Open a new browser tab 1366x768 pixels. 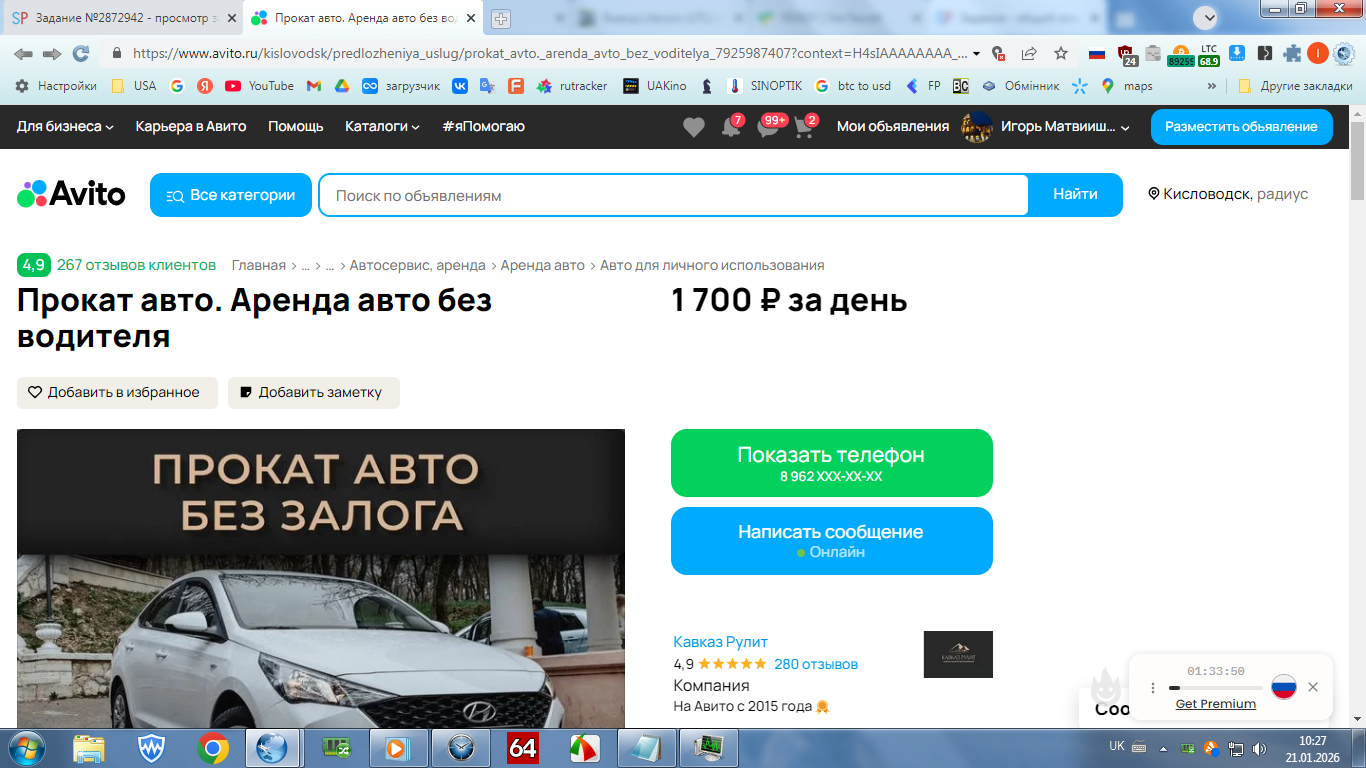[x=501, y=18]
